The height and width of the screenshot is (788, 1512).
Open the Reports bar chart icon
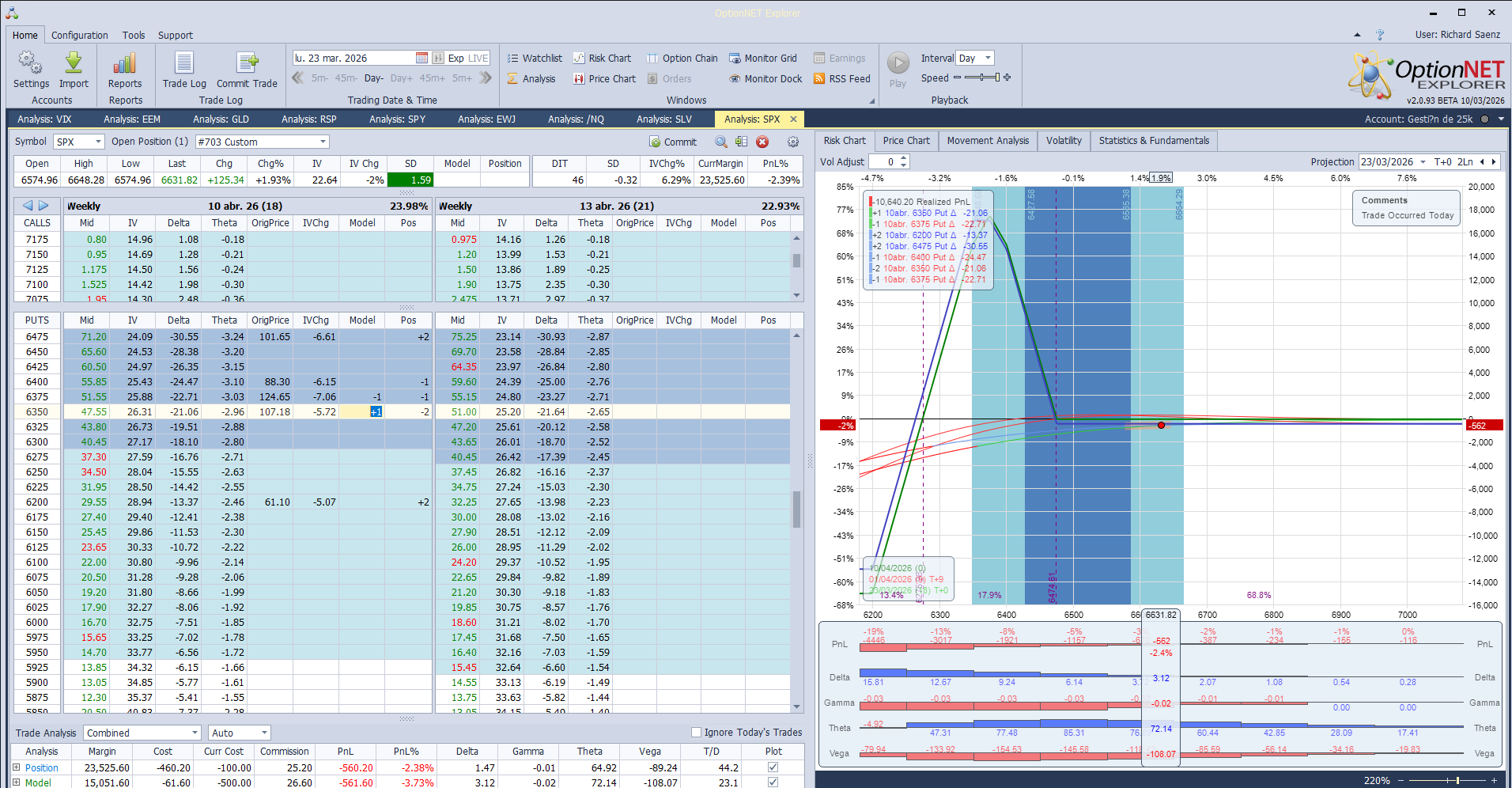coord(125,63)
